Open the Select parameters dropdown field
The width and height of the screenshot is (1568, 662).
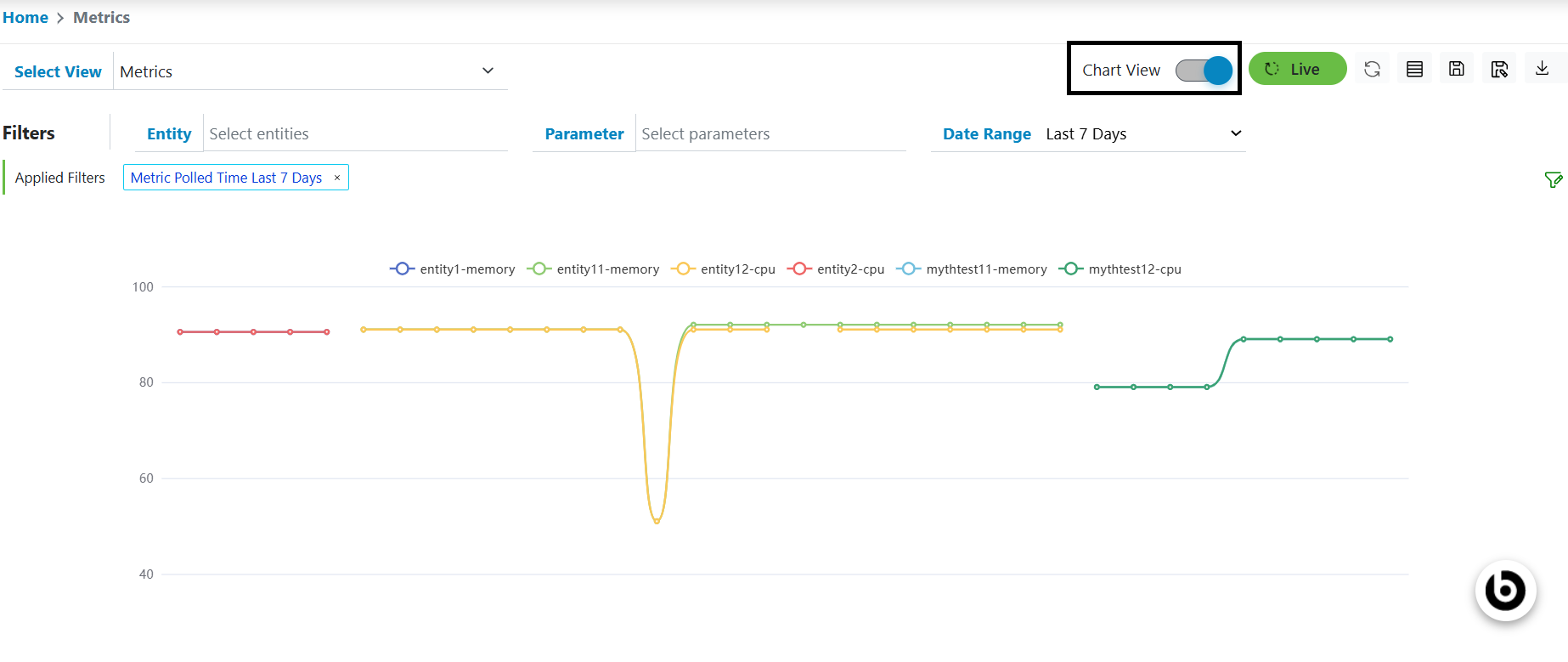coord(770,134)
